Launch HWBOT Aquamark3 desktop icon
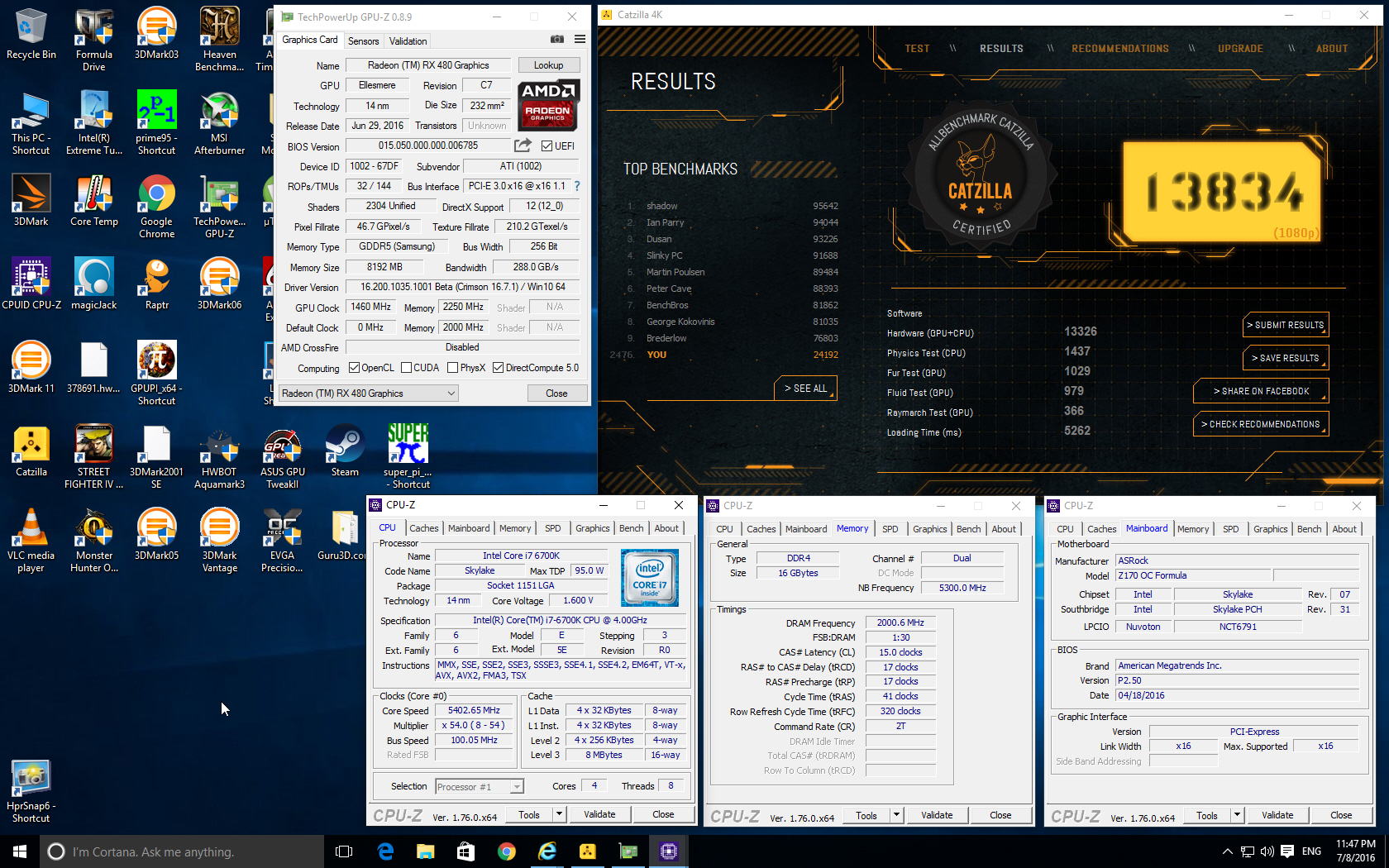The width and height of the screenshot is (1389, 868). coord(219,456)
